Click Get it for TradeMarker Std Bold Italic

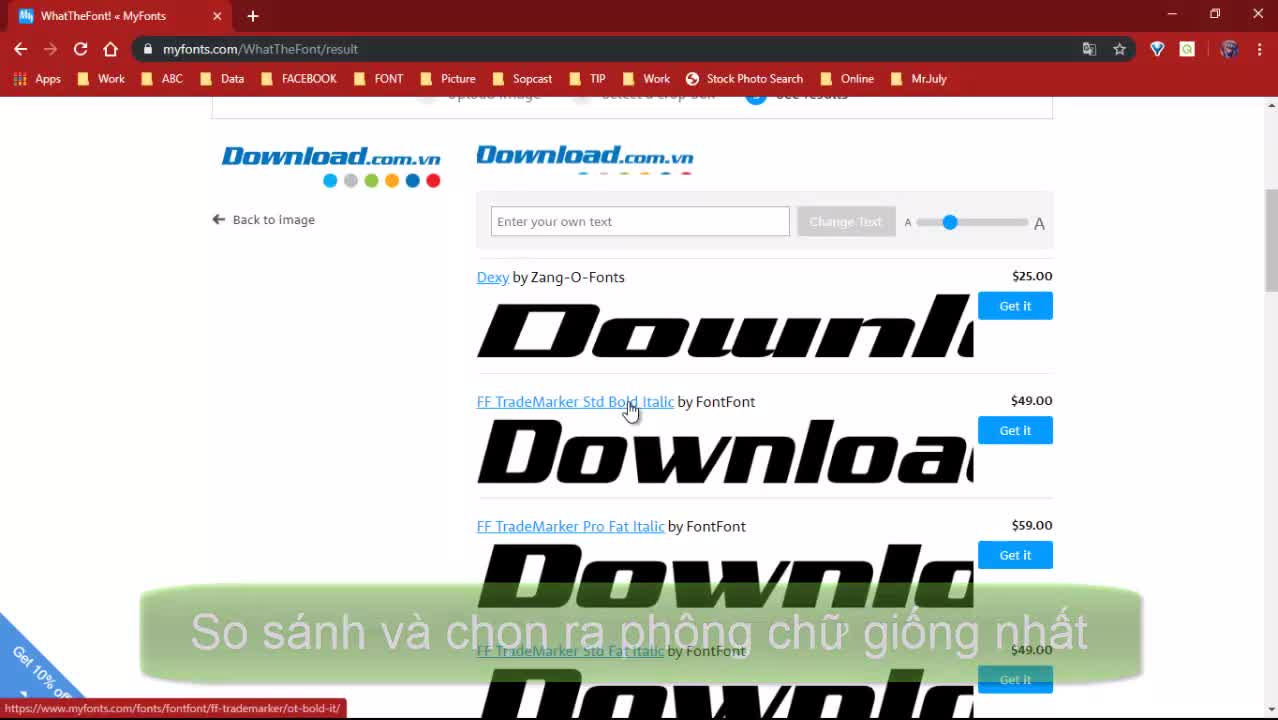point(1015,430)
